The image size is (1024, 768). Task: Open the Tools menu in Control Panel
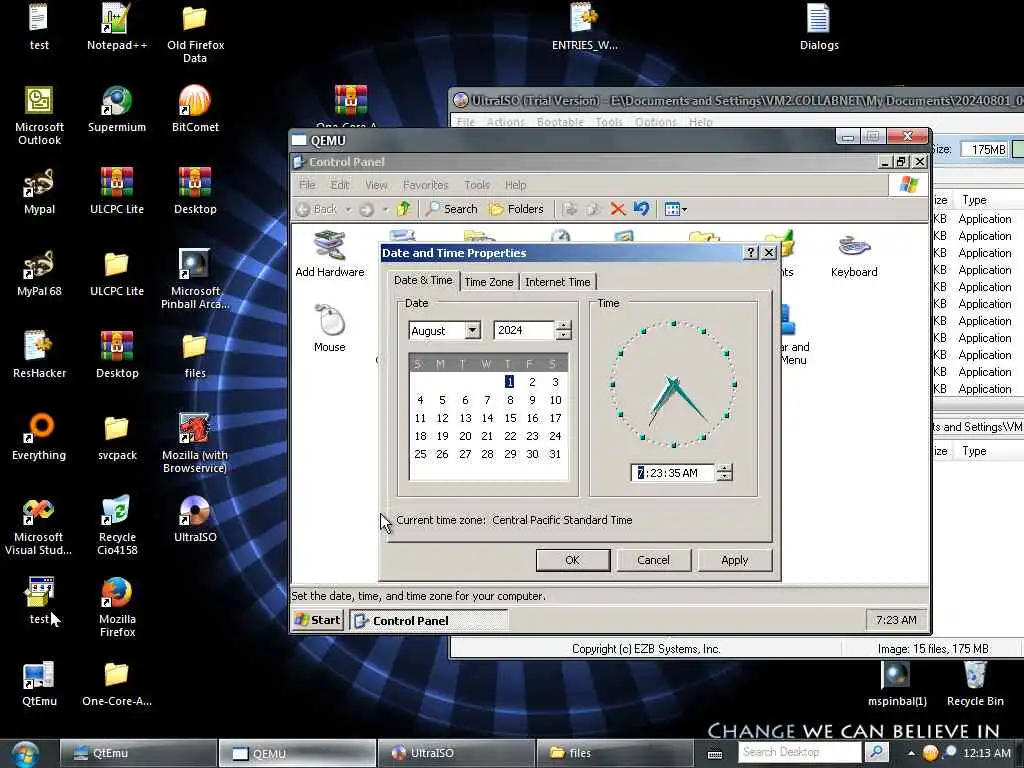click(x=477, y=185)
